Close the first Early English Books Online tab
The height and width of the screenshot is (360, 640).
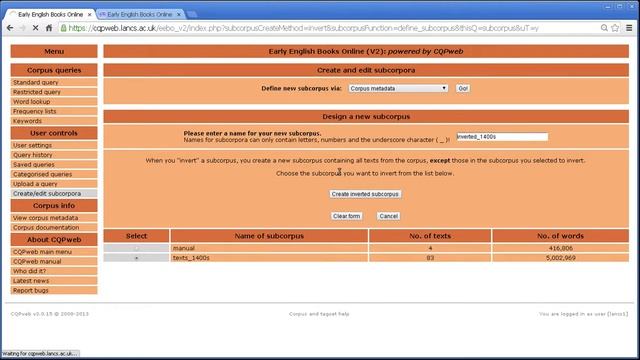pos(89,14)
